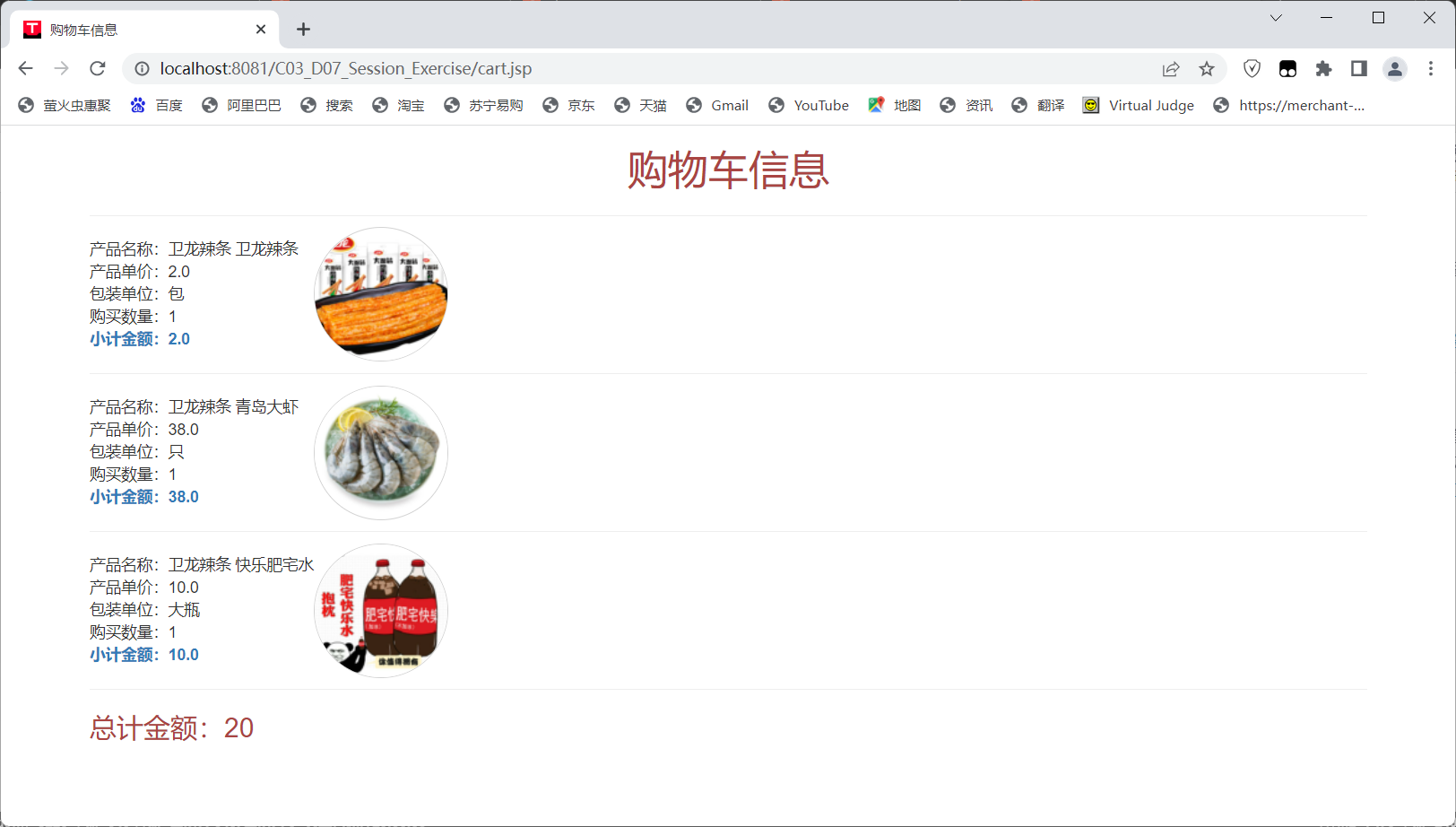
Task: Open the 百度 bookmark
Action: pyautogui.click(x=157, y=105)
